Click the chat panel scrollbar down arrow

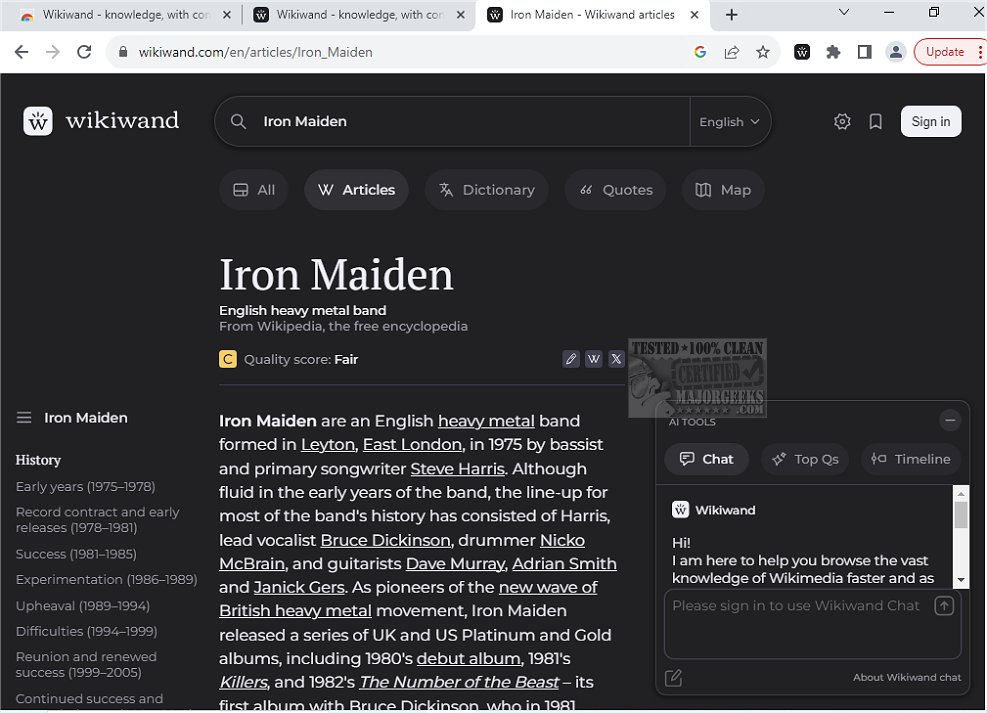coord(961,580)
